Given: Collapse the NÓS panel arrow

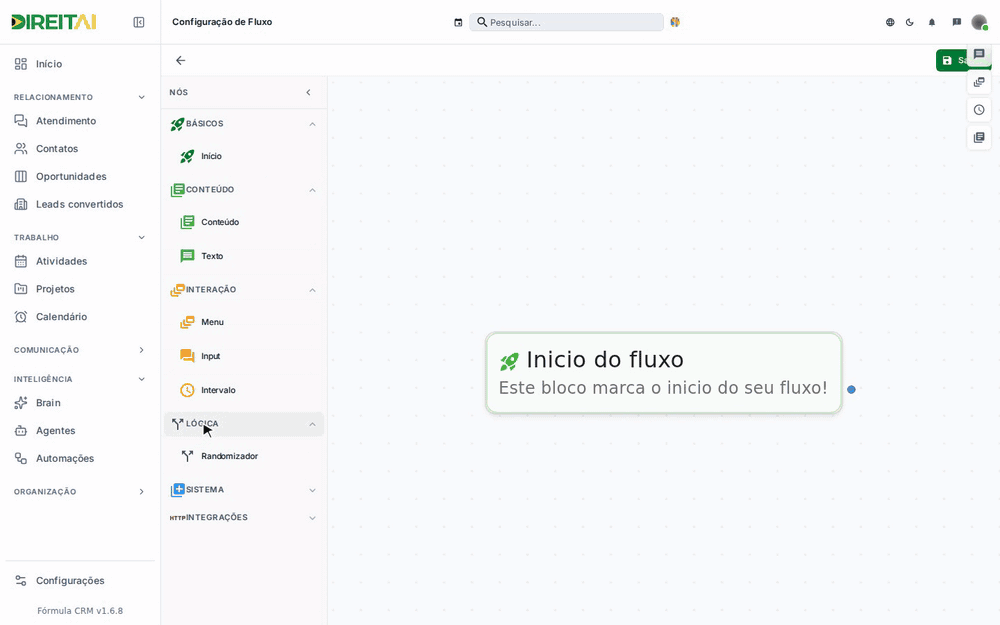Looking at the screenshot, I should (x=308, y=92).
